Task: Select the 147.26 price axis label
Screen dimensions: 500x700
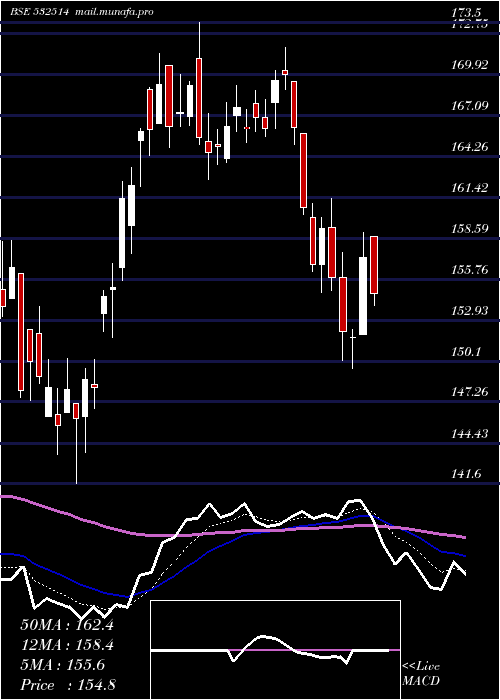Action: coord(469,392)
